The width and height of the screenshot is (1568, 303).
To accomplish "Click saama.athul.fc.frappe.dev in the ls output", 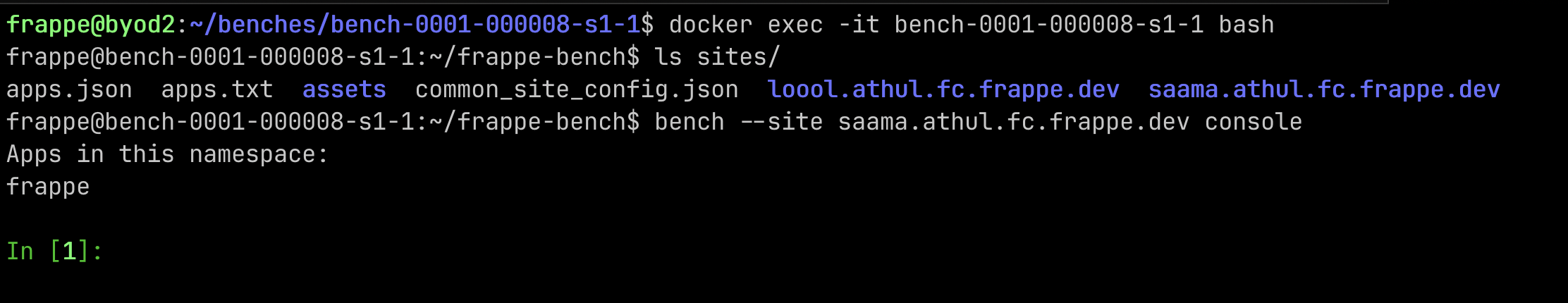I will (1324, 89).
